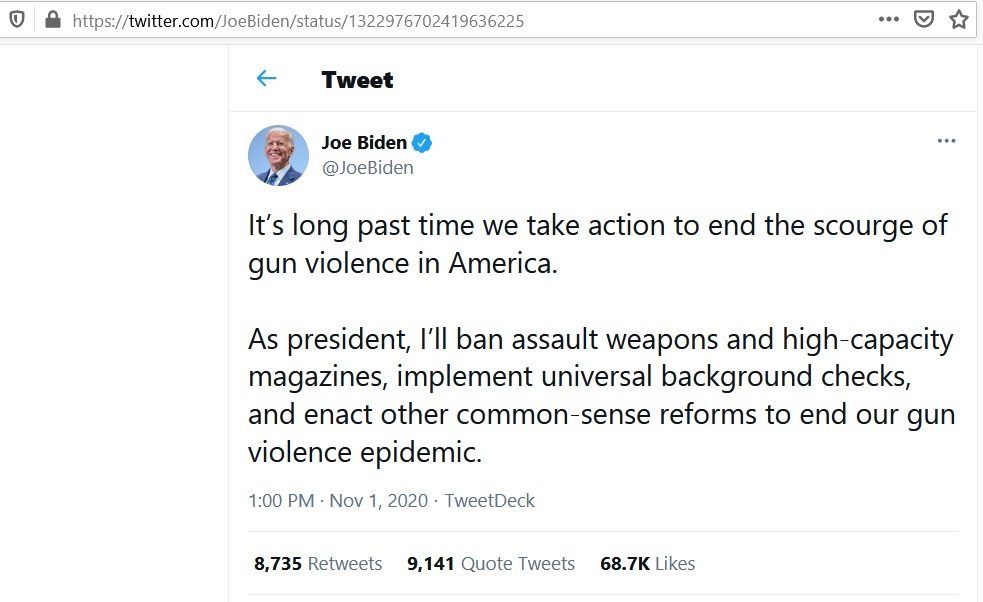This screenshot has width=983, height=602.
Task: Click the TweetDeck source link
Action: (490, 501)
